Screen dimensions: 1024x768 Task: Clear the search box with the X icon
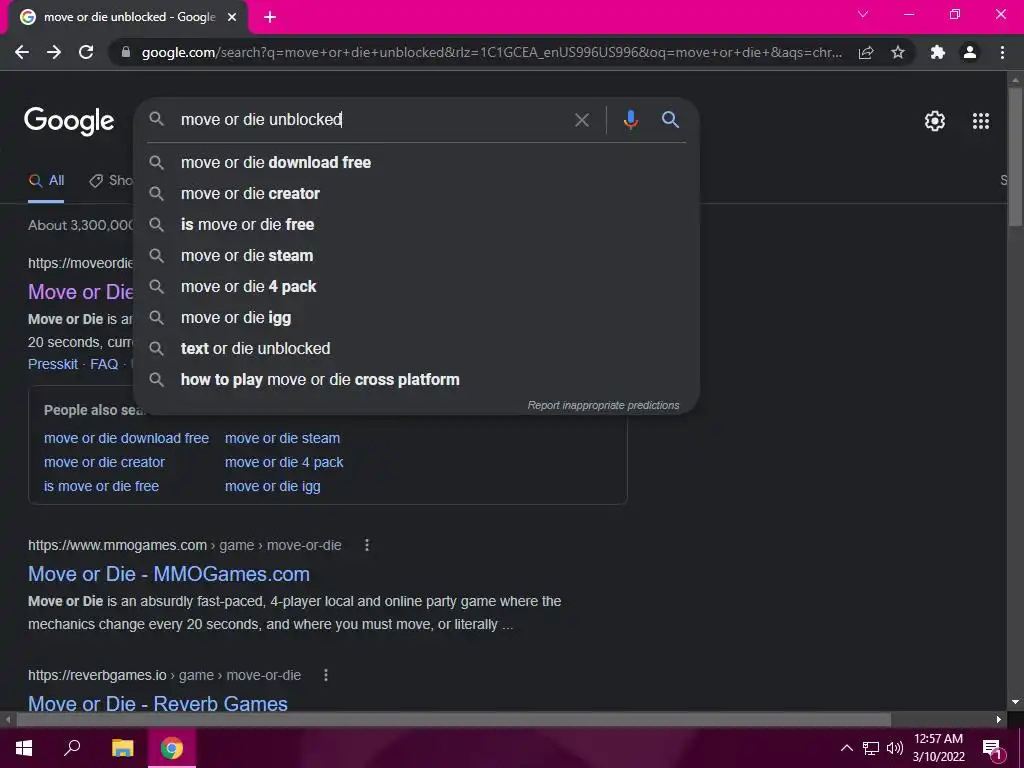581,120
